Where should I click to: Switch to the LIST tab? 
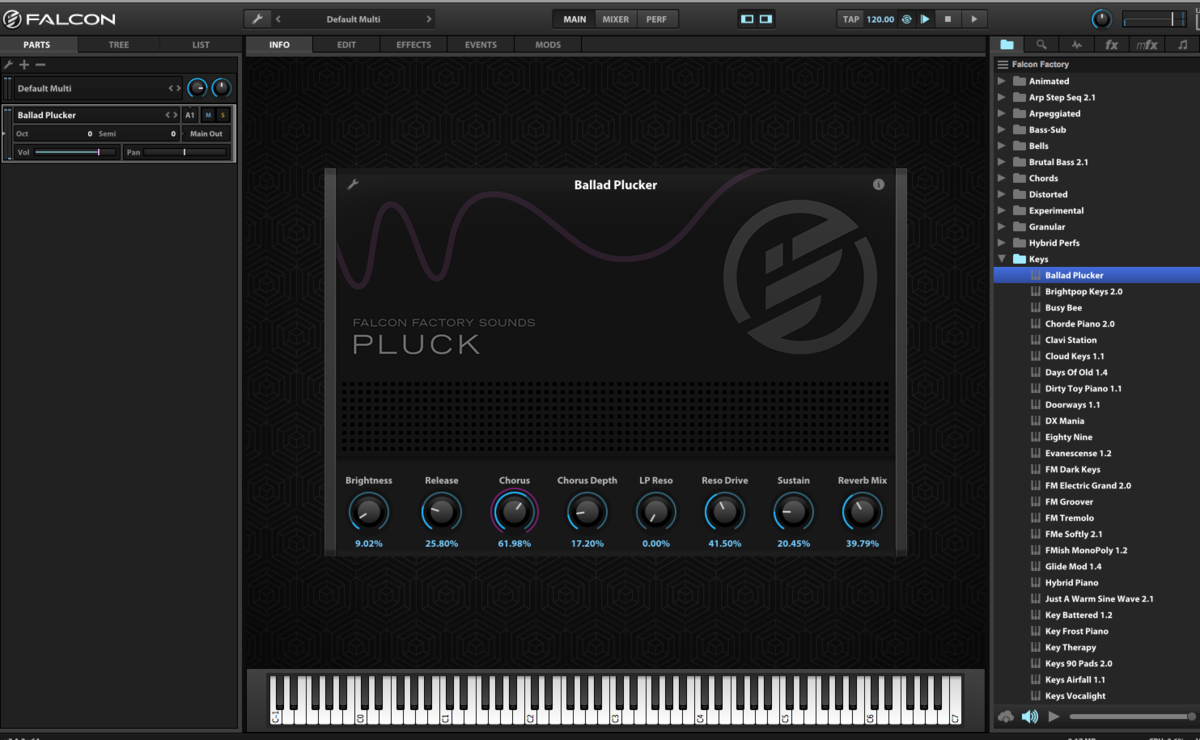pyautogui.click(x=201, y=45)
